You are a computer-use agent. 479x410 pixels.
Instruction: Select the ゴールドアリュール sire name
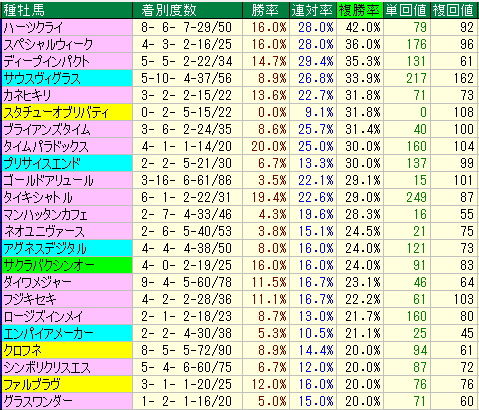48,180
